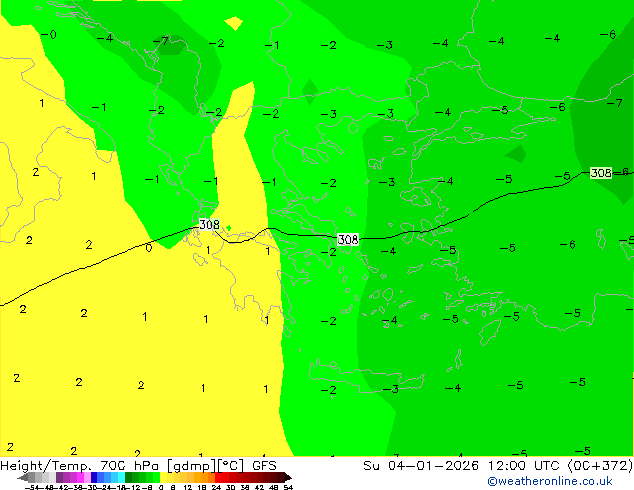Image resolution: width=634 pixels, height=490 pixels.
Task: Click the "-0" temperature label on map
Action: pyautogui.click(x=49, y=35)
